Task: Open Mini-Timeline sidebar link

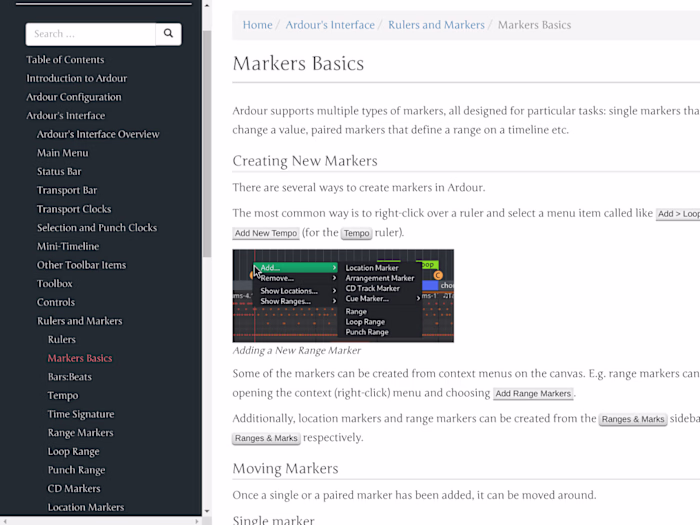Action: click(x=68, y=246)
